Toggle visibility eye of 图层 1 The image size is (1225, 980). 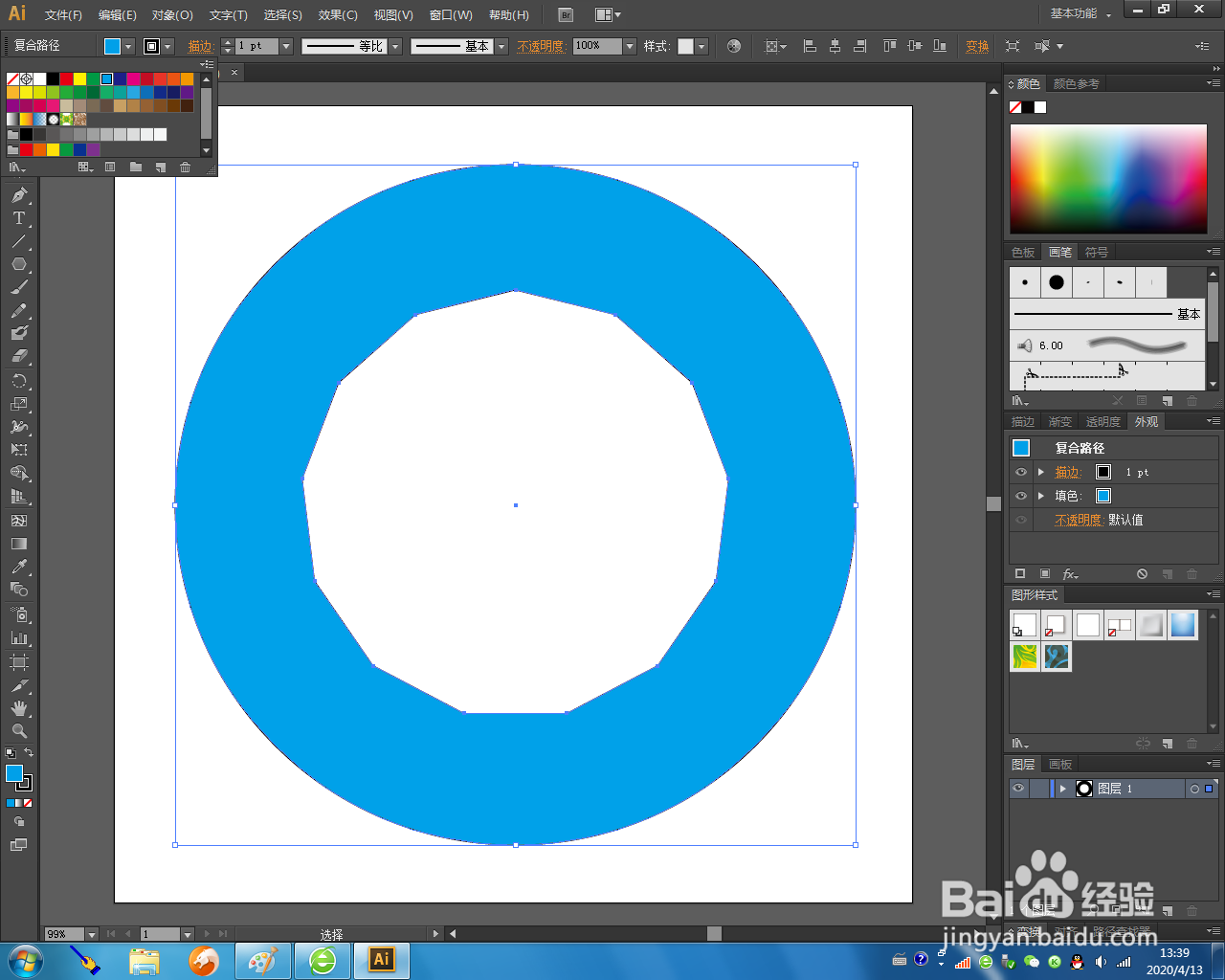[x=1018, y=789]
